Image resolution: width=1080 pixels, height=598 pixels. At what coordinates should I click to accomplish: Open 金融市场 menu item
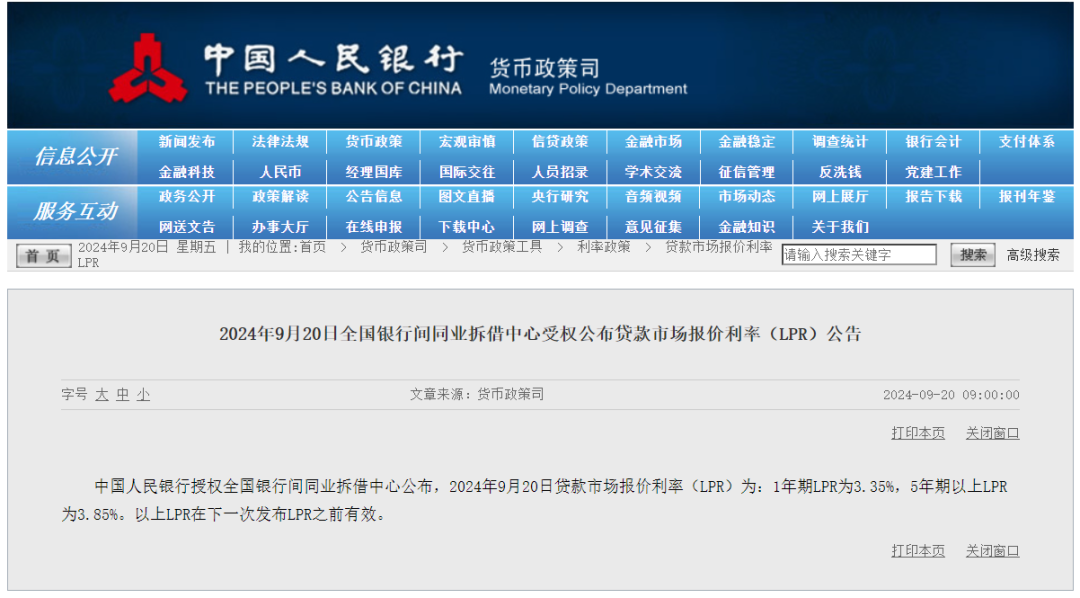pyautogui.click(x=653, y=142)
